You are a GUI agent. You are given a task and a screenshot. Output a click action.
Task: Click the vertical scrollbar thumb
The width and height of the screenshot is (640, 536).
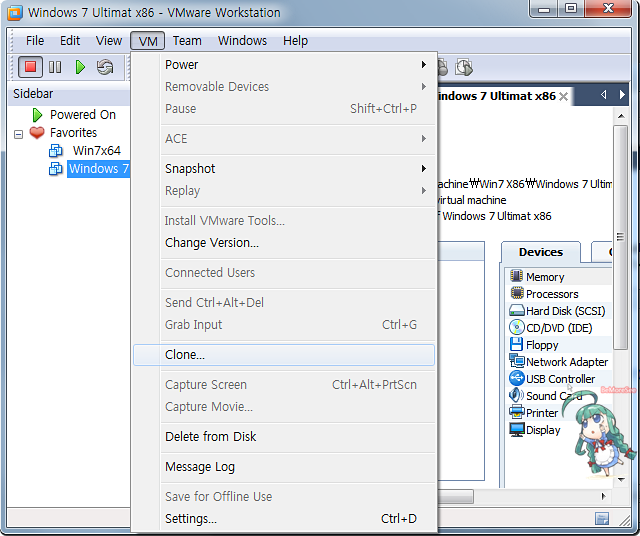[621, 237]
